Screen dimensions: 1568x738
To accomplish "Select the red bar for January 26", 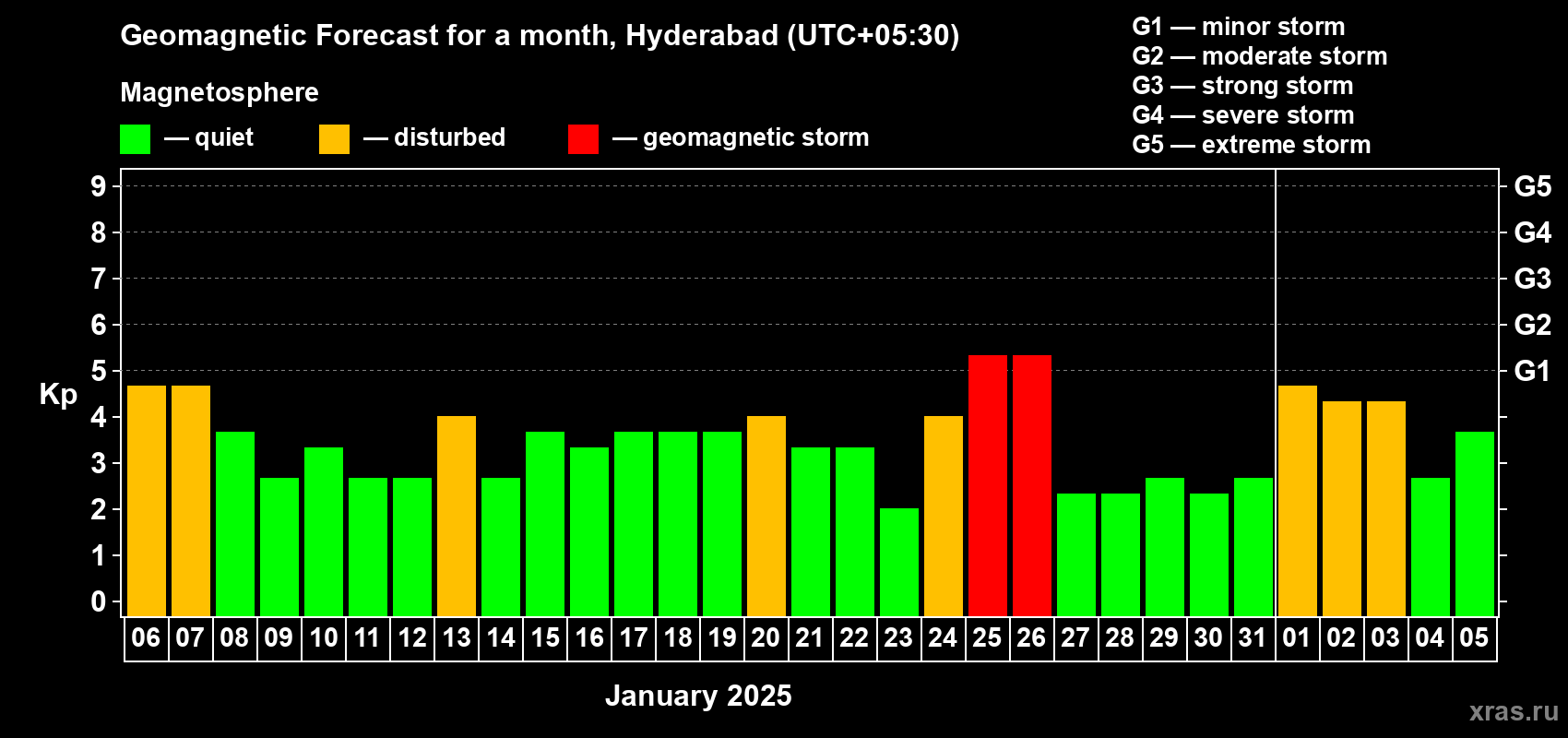I will [x=1032, y=485].
